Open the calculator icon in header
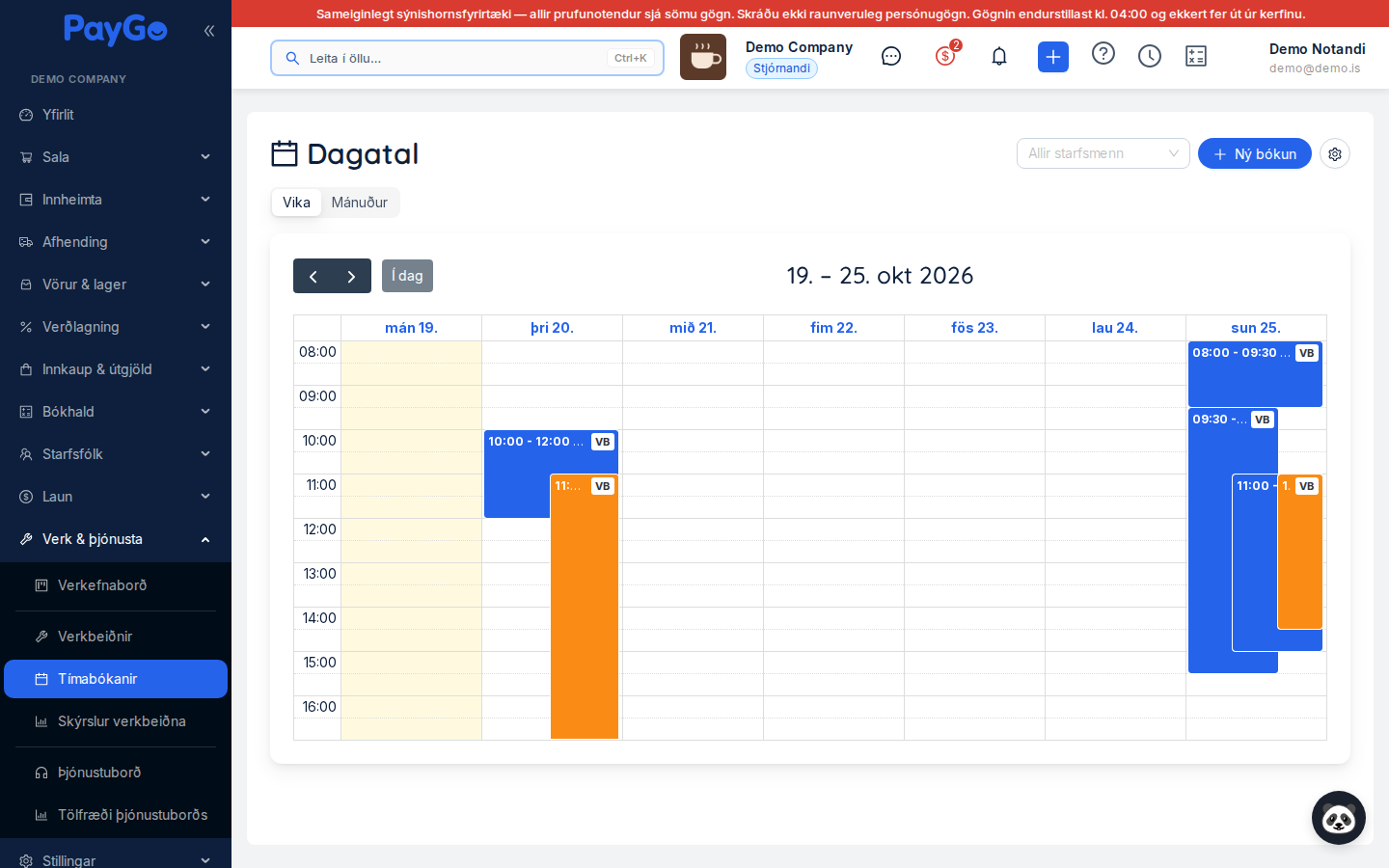The image size is (1389, 868). pyautogui.click(x=1196, y=57)
